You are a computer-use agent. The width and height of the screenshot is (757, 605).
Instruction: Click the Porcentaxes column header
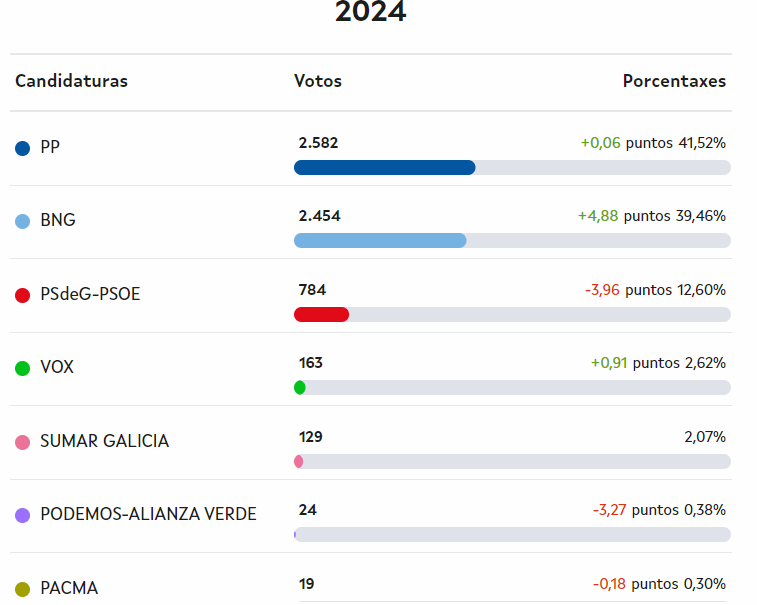(674, 81)
